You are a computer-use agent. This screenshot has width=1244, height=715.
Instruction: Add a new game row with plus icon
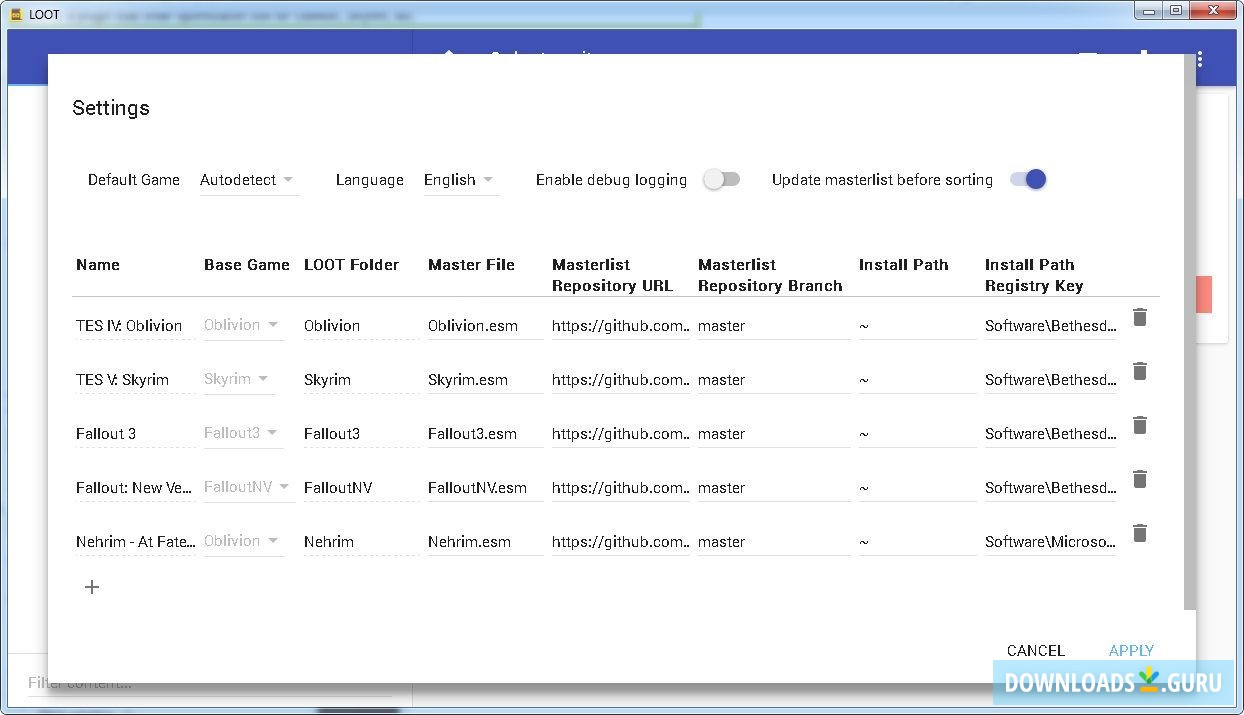click(x=92, y=587)
